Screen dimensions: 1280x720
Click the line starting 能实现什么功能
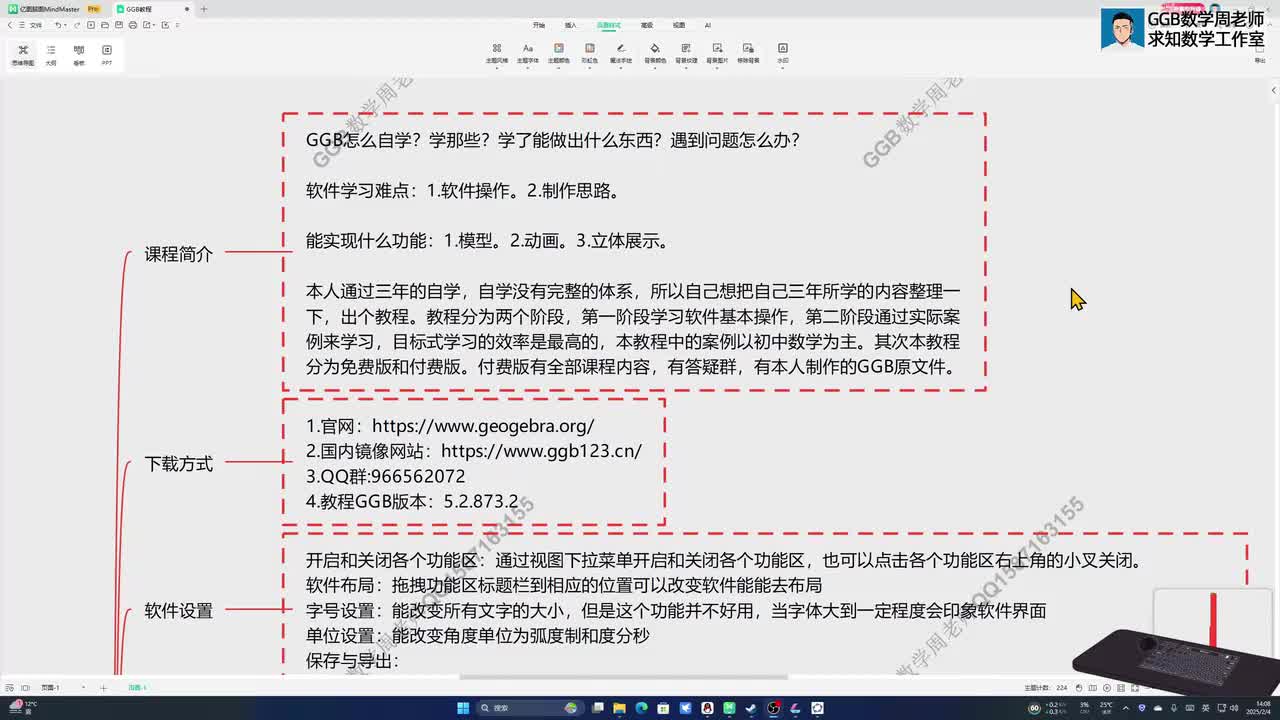coord(487,241)
